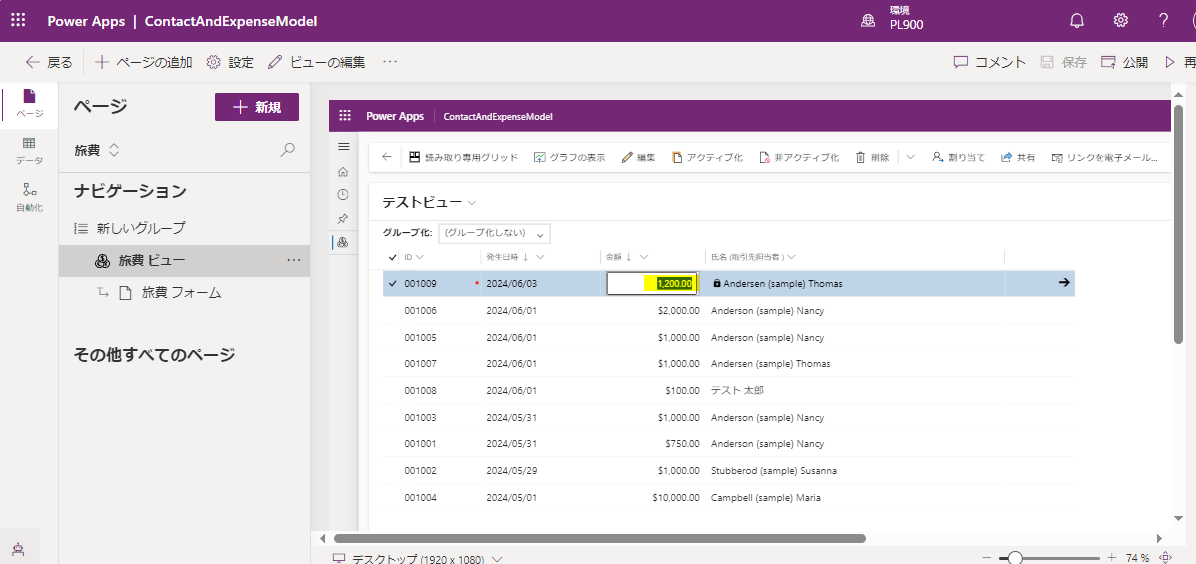1196x564 pixels.
Task: Open the グループ化 dropdown
Action: tap(495, 233)
